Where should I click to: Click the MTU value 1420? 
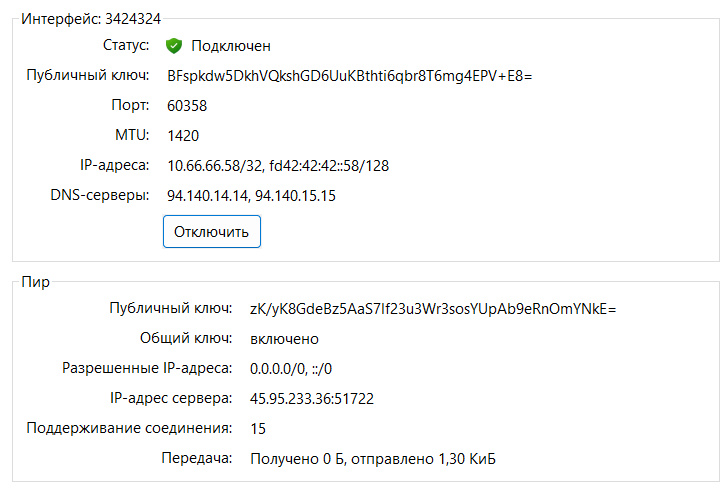click(183, 136)
